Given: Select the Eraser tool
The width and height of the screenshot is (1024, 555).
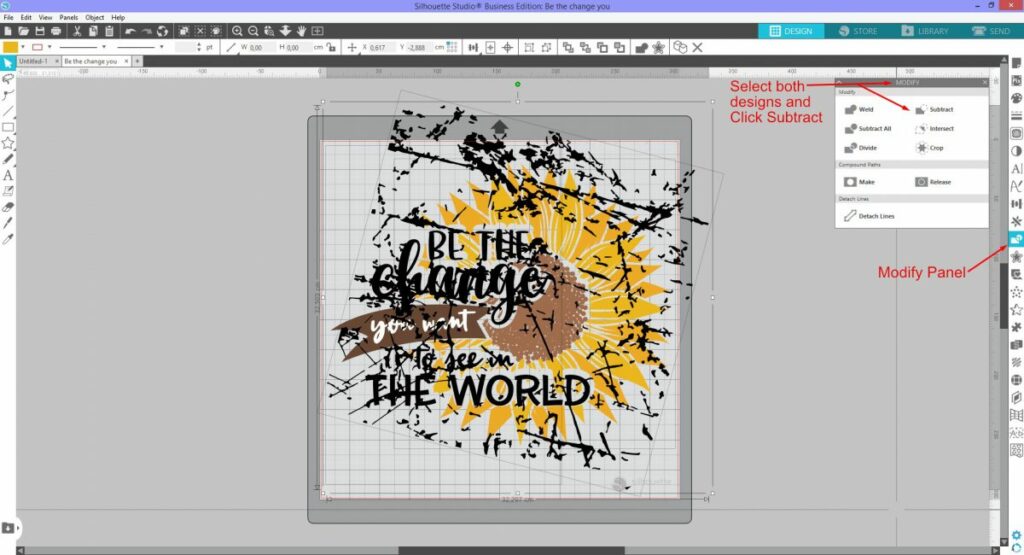Looking at the screenshot, I should coord(8,206).
